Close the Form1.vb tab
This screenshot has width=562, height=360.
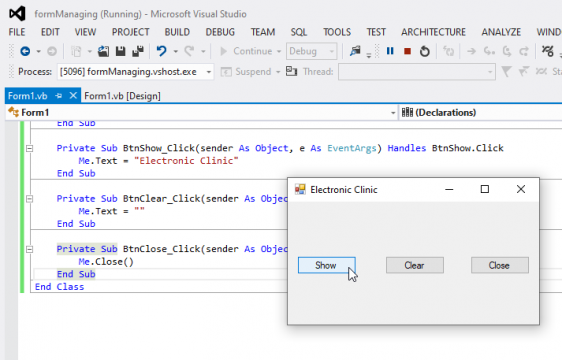(x=73, y=95)
